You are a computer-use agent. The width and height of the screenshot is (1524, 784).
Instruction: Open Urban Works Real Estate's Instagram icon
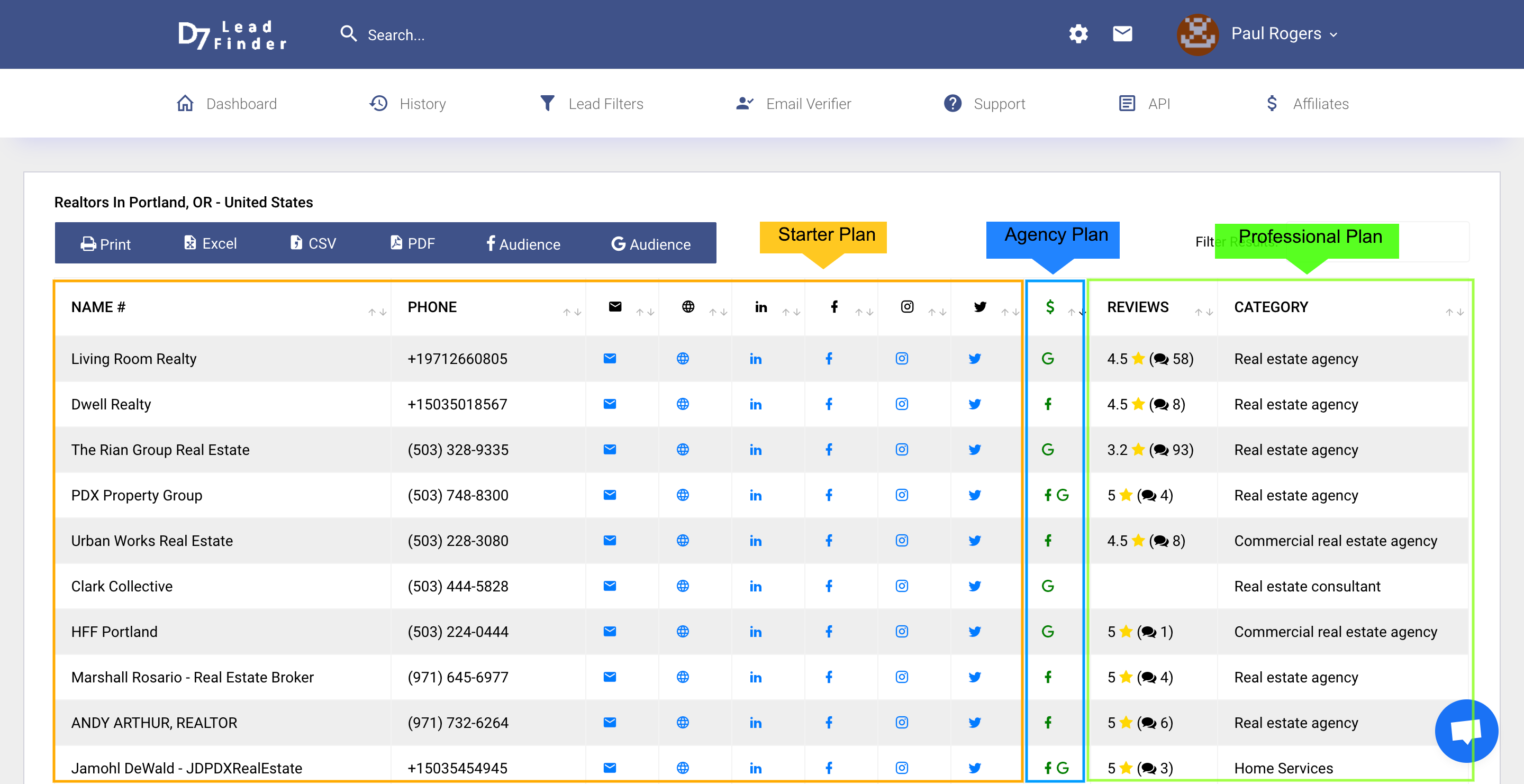coord(901,541)
